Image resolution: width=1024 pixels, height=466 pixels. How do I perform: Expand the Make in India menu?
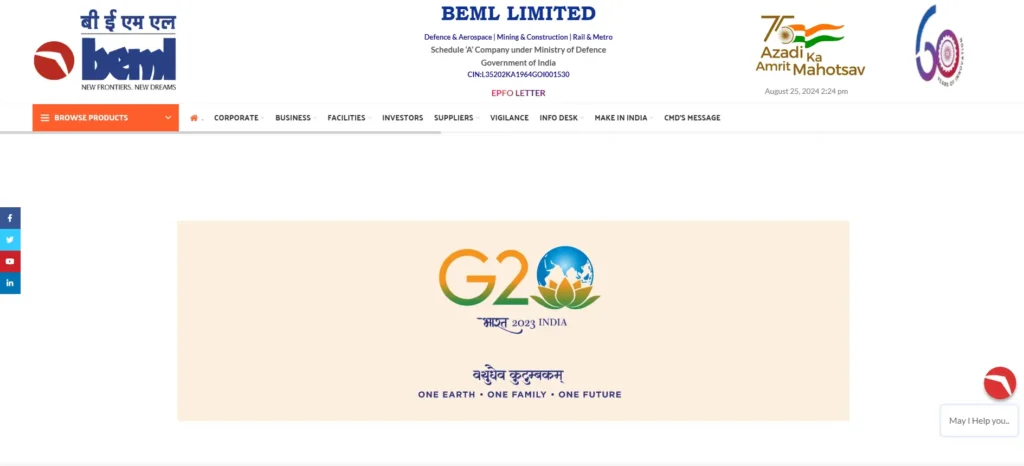pos(623,118)
